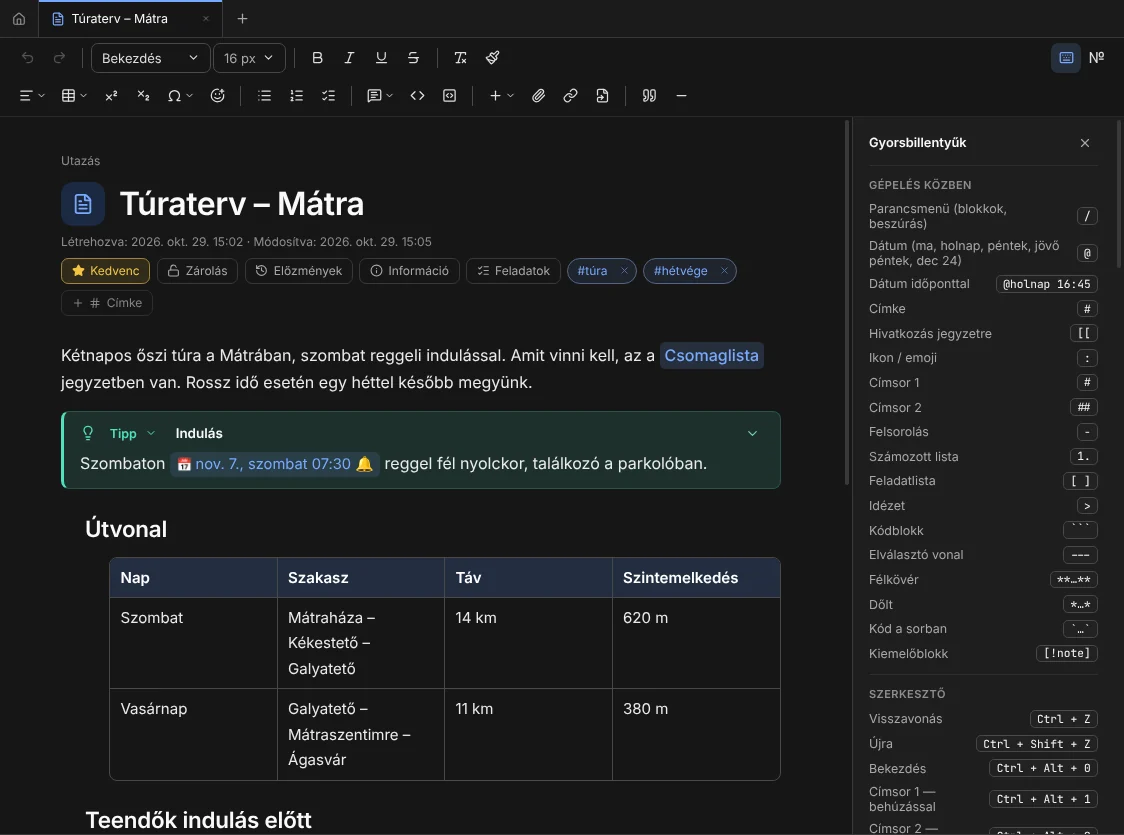Screen dimensions: 1124x835
Task: Open the table insert dropdown
Action: (x=74, y=96)
